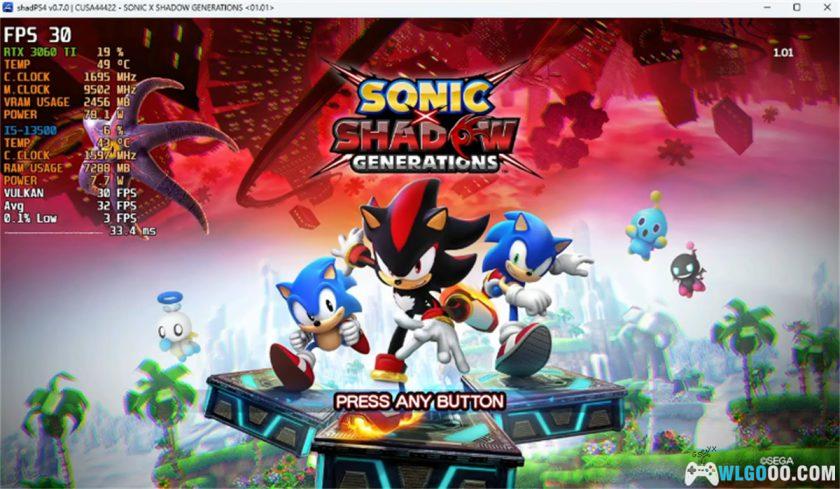Click the white Hero Chao with halo
This screenshot has height=489, width=840.
177,325
